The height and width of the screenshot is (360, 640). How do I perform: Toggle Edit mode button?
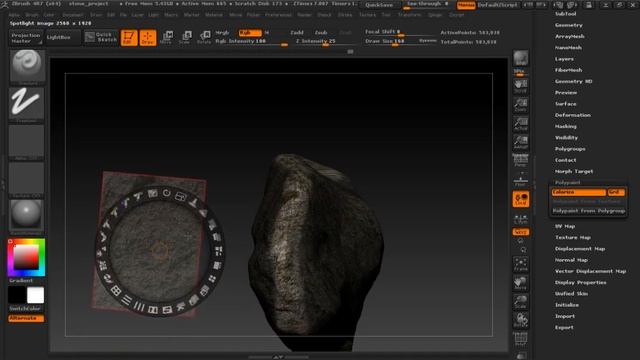pos(129,38)
